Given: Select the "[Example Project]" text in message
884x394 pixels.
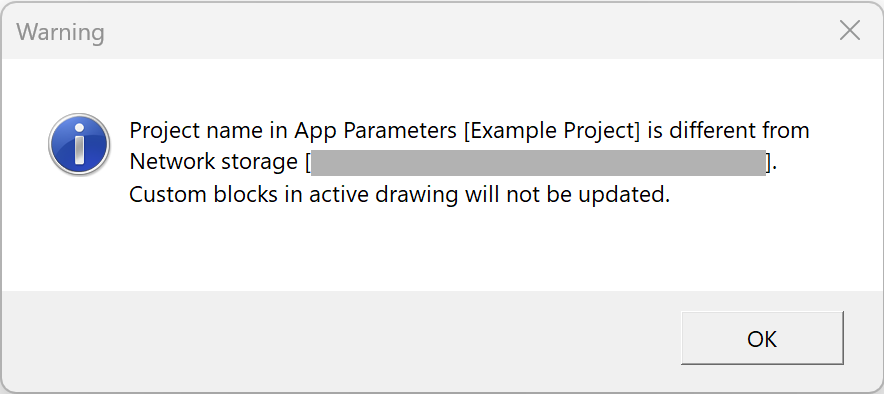Looking at the screenshot, I should [x=552, y=131].
